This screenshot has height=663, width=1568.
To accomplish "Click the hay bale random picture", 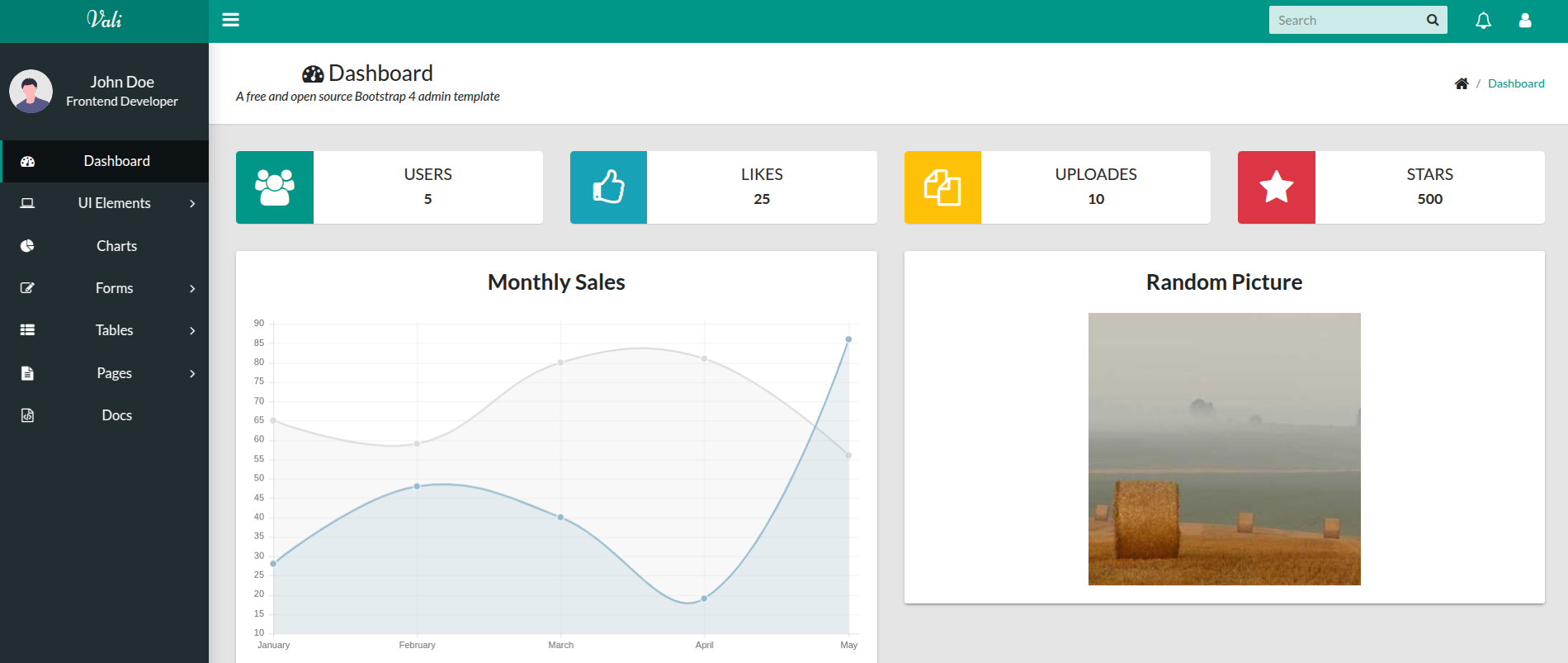I will click(1224, 449).
